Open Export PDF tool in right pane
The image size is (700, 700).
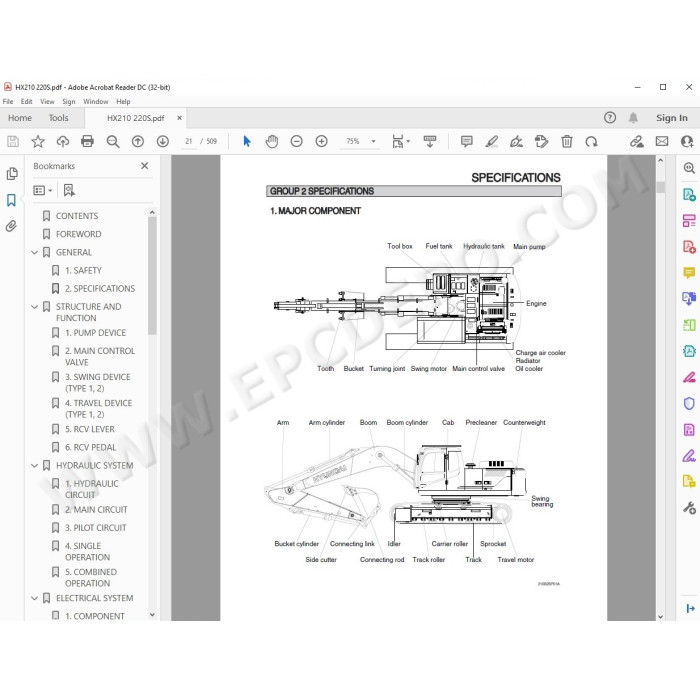[689, 195]
